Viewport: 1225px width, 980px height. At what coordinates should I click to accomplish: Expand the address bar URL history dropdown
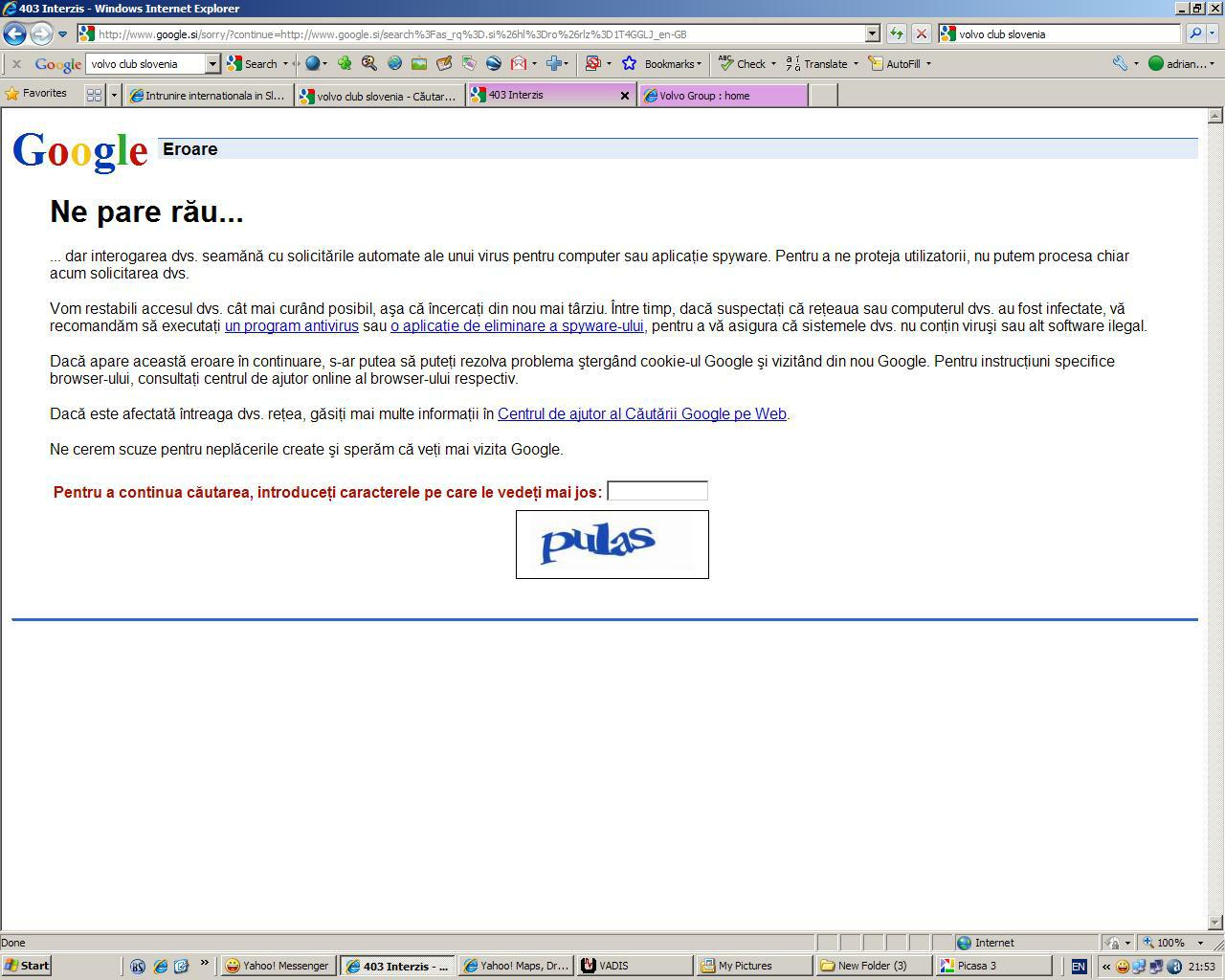[872, 33]
